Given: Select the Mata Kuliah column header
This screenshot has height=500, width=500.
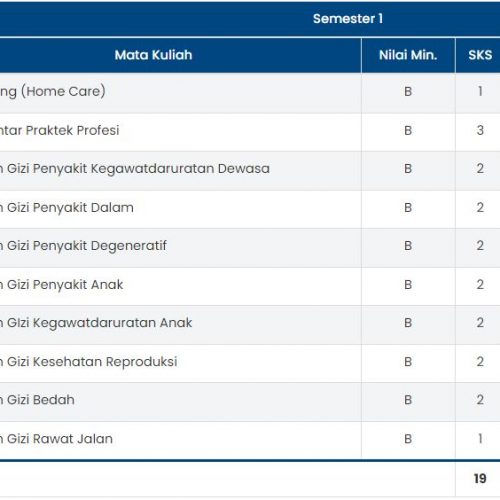Looking at the screenshot, I should 153,55.
